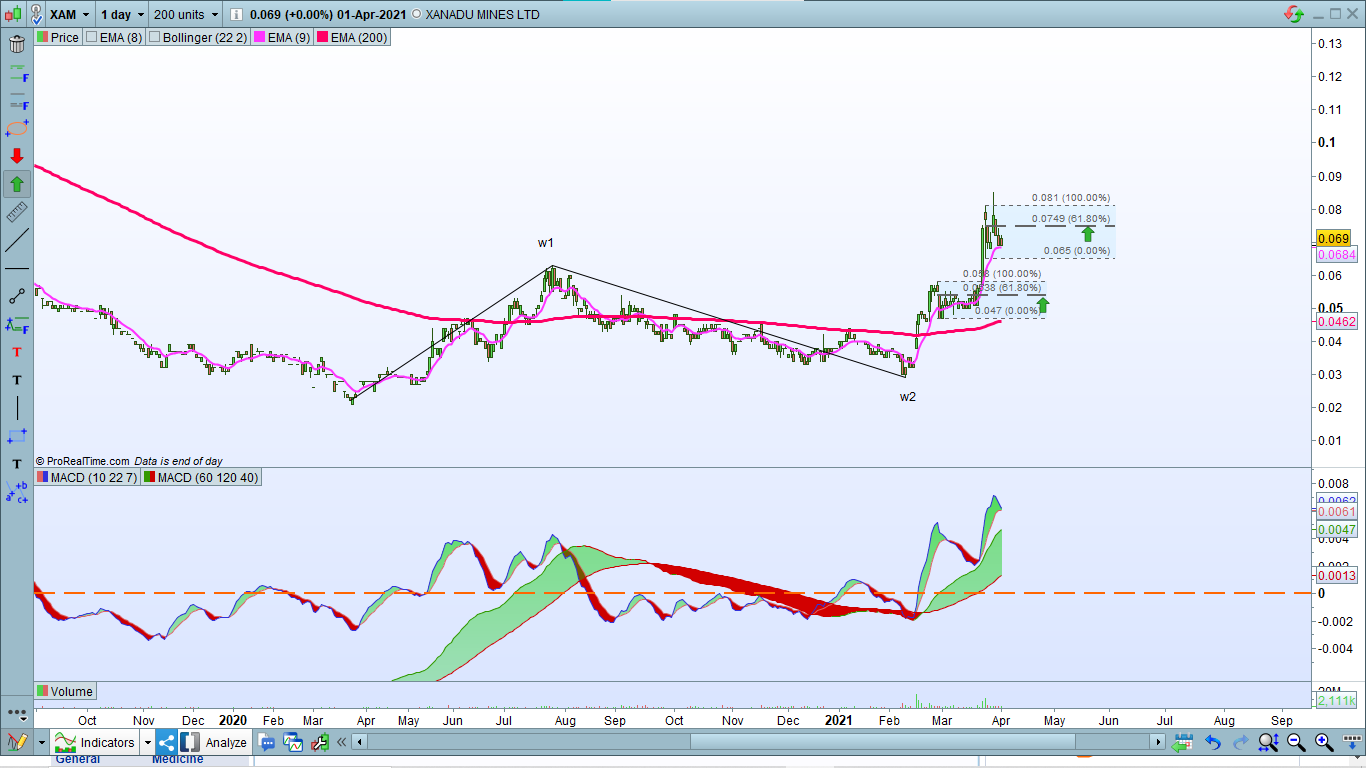
Task: Click the ProRealTime.com link text
Action: pos(87,461)
